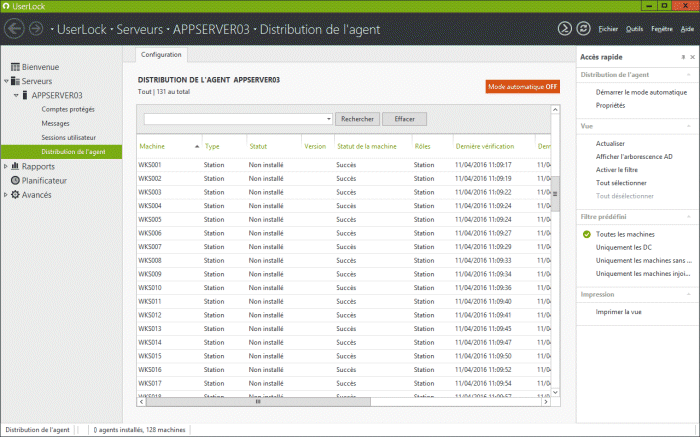Click green check next to Toutes les machines
Viewport: 700px width, 437px height.
tap(587, 234)
